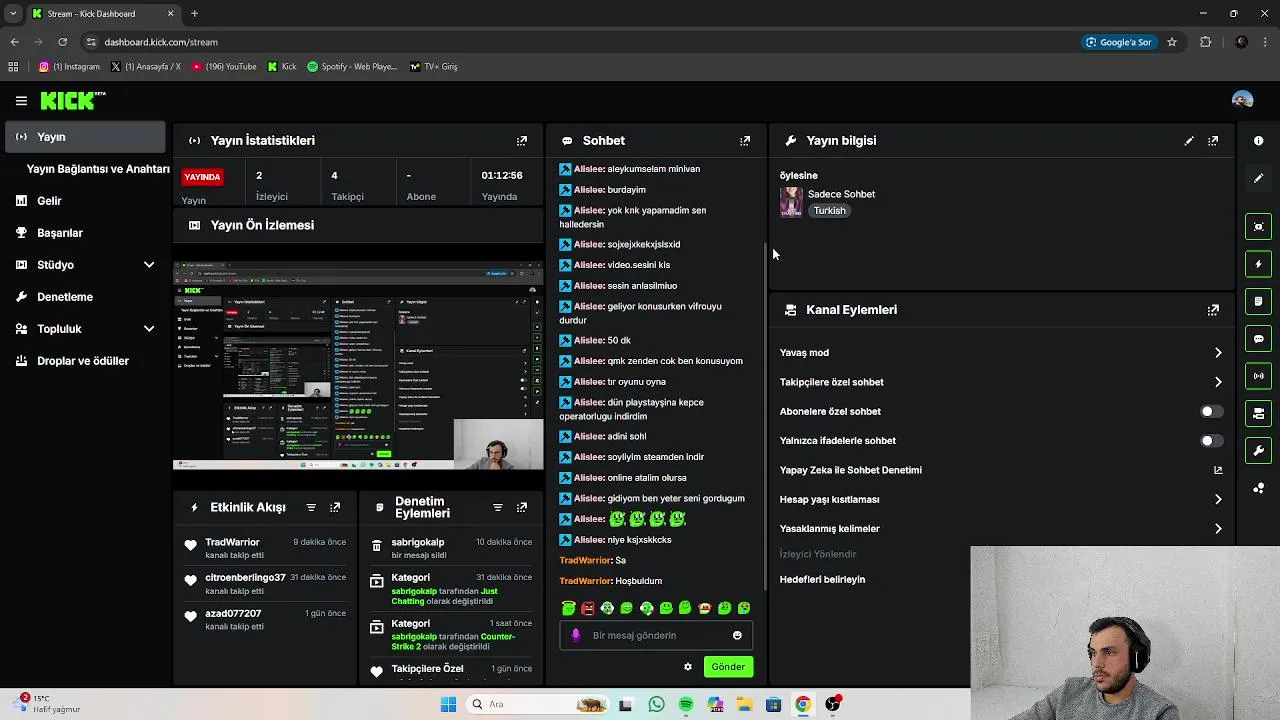This screenshot has width=1280, height=720.
Task: Select the angry red emote
Action: (588, 608)
